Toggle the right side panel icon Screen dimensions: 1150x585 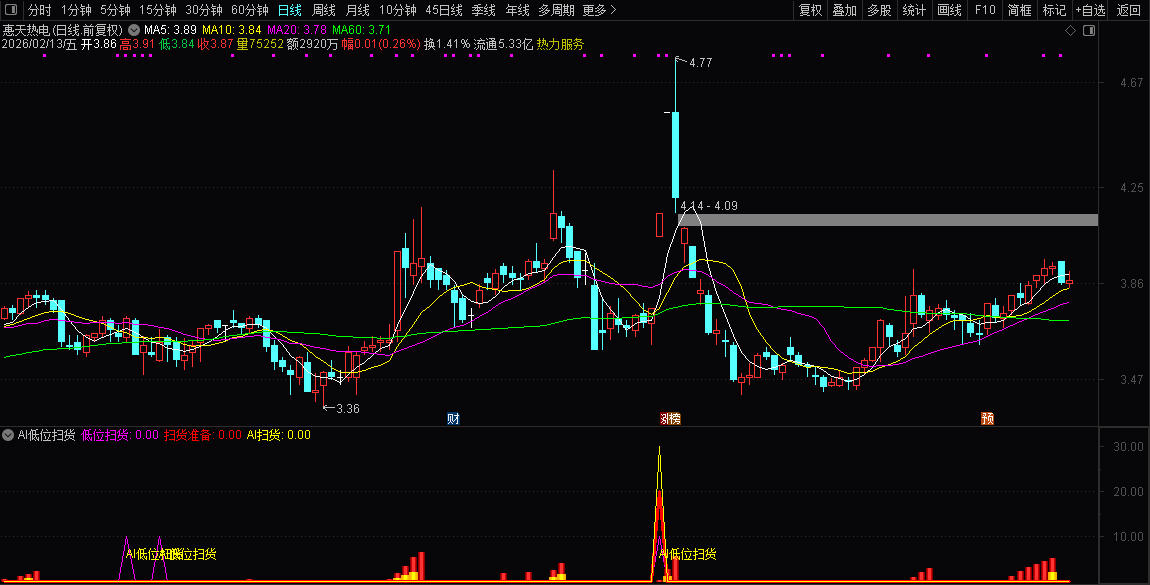1089,30
